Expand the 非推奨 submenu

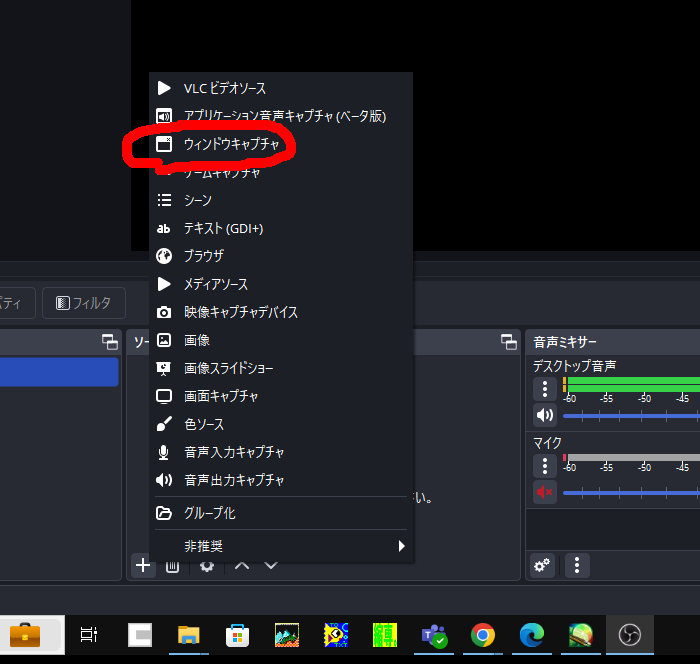(280, 546)
